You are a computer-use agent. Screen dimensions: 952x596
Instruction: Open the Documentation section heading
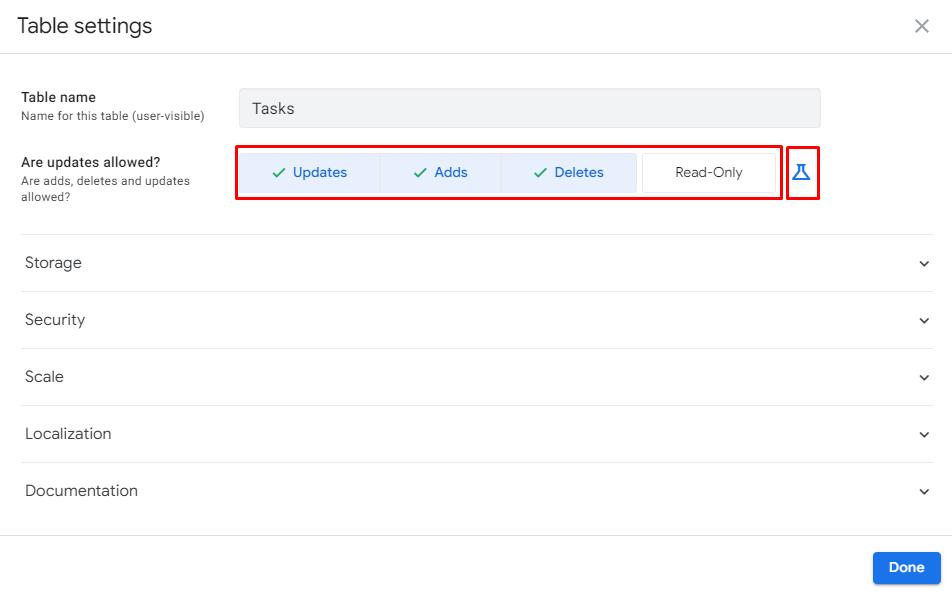[81, 491]
